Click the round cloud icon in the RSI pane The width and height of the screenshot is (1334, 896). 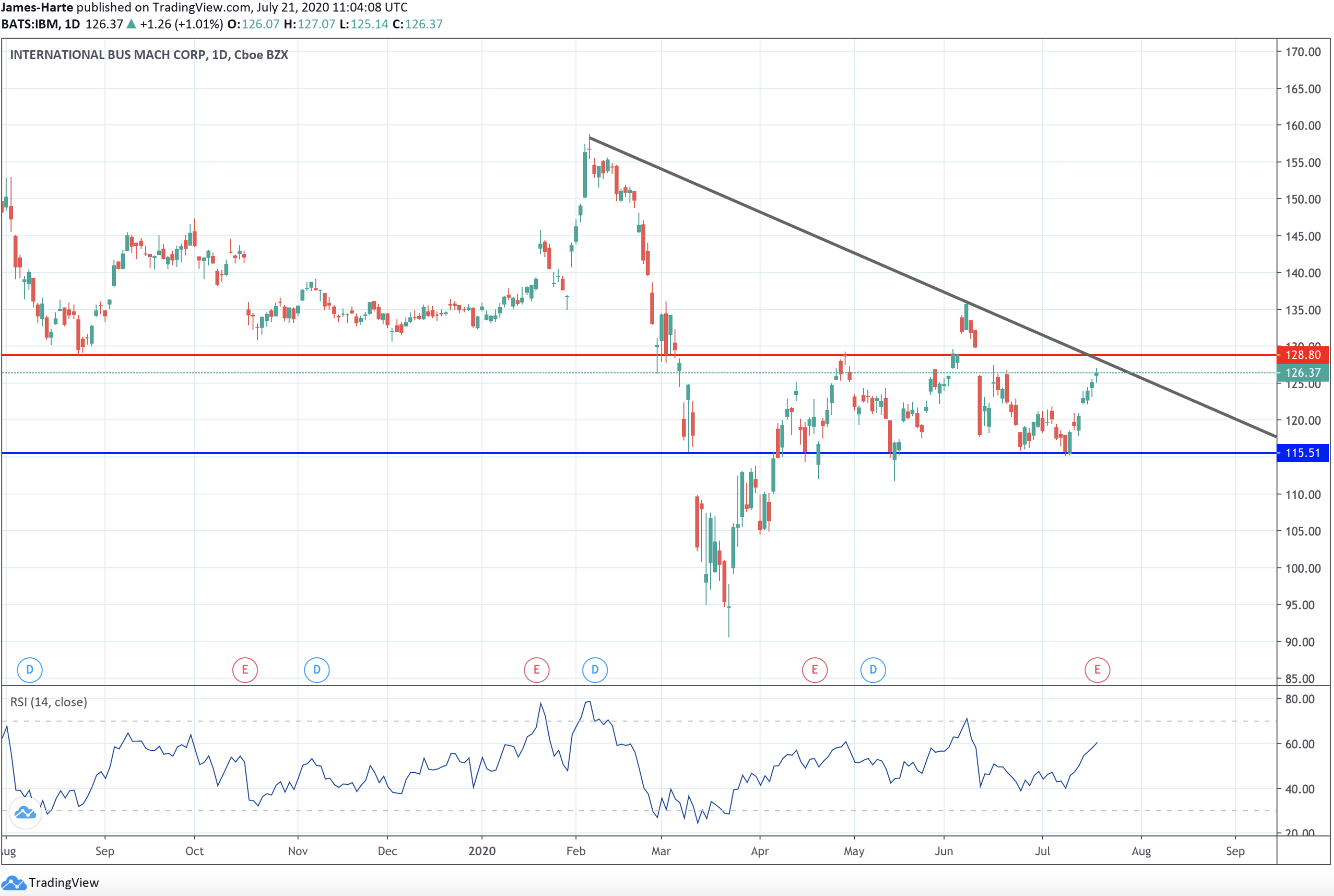pos(25,812)
